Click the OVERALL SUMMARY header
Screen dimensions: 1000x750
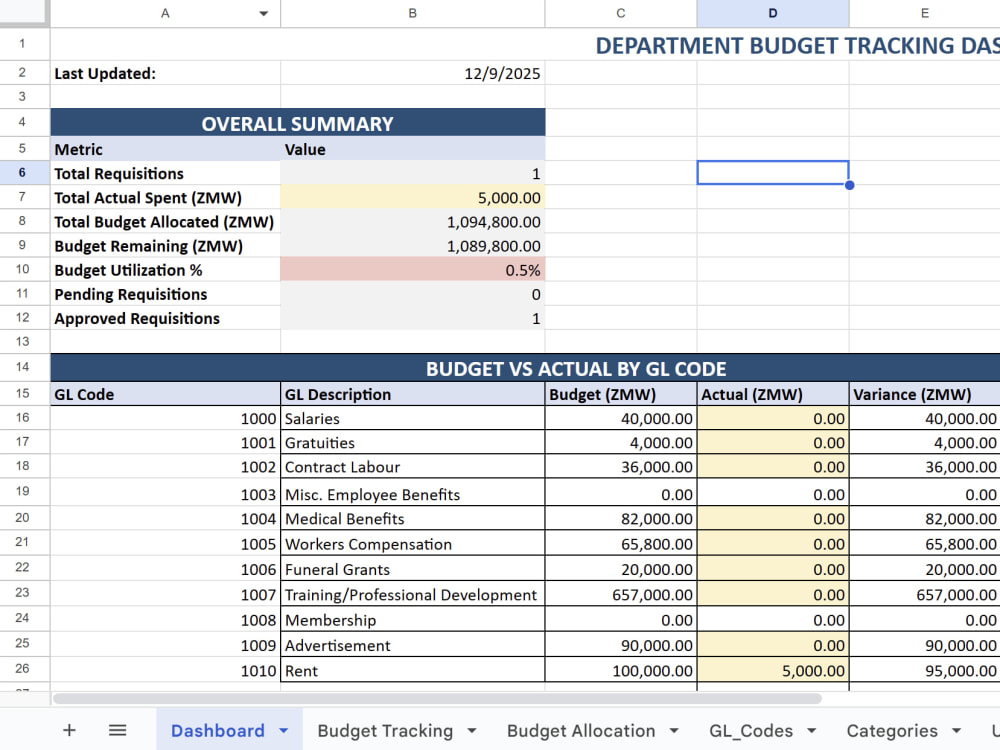[298, 122]
